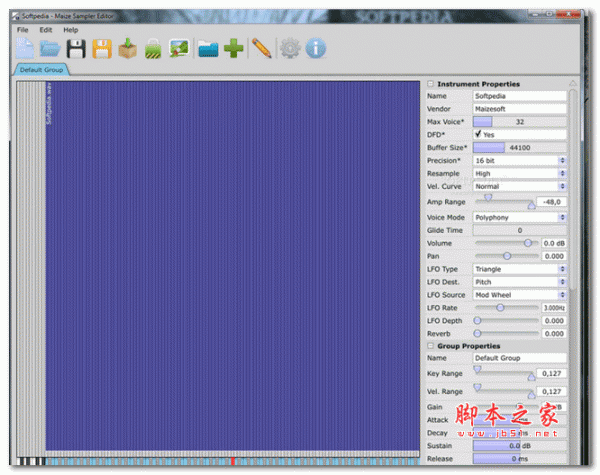600x475 pixels.
Task: Click the box with green arrow import icon
Action: coord(127,48)
